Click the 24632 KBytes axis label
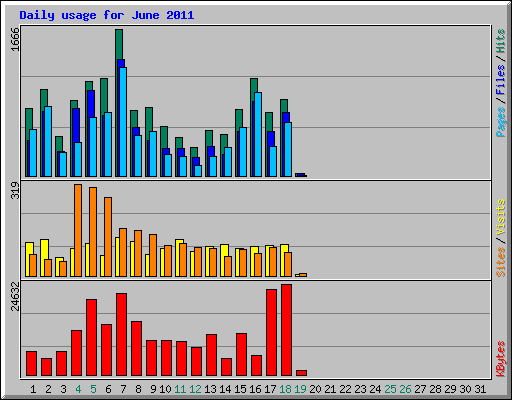Viewport: 512px width, 400px height. click(15, 296)
